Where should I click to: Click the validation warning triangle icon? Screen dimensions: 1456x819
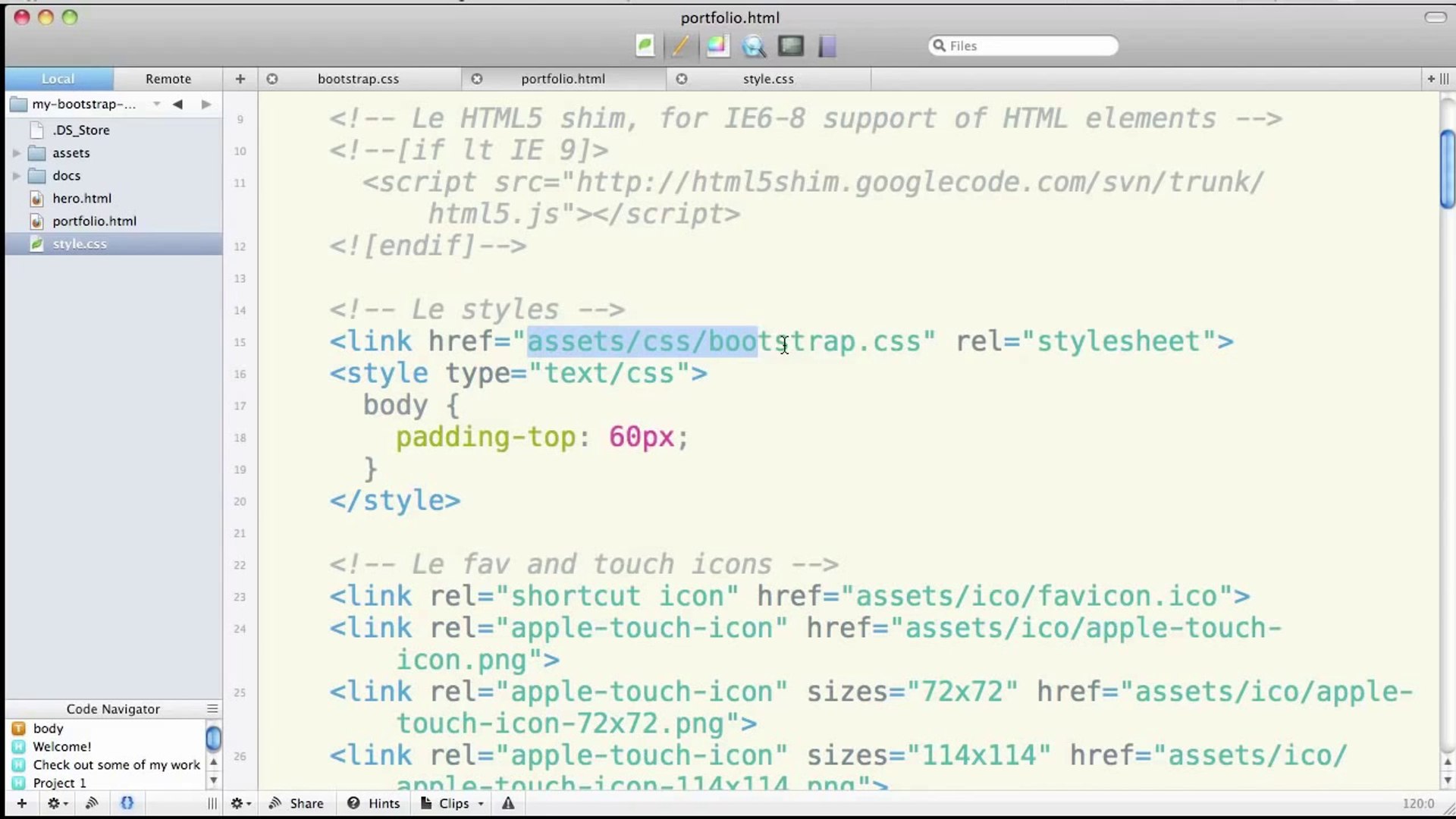pyautogui.click(x=508, y=803)
